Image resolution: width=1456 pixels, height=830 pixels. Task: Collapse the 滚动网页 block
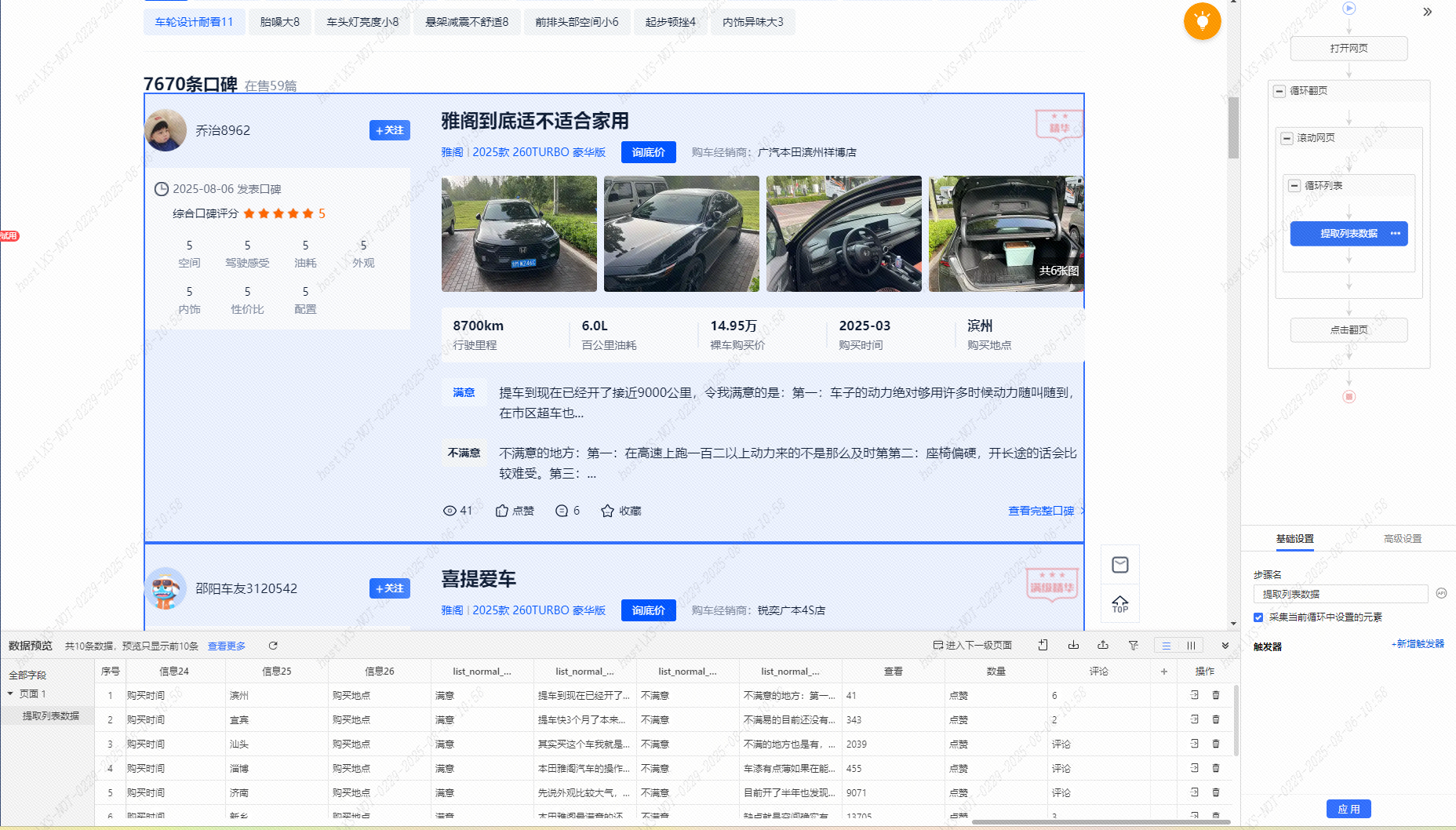click(1287, 138)
